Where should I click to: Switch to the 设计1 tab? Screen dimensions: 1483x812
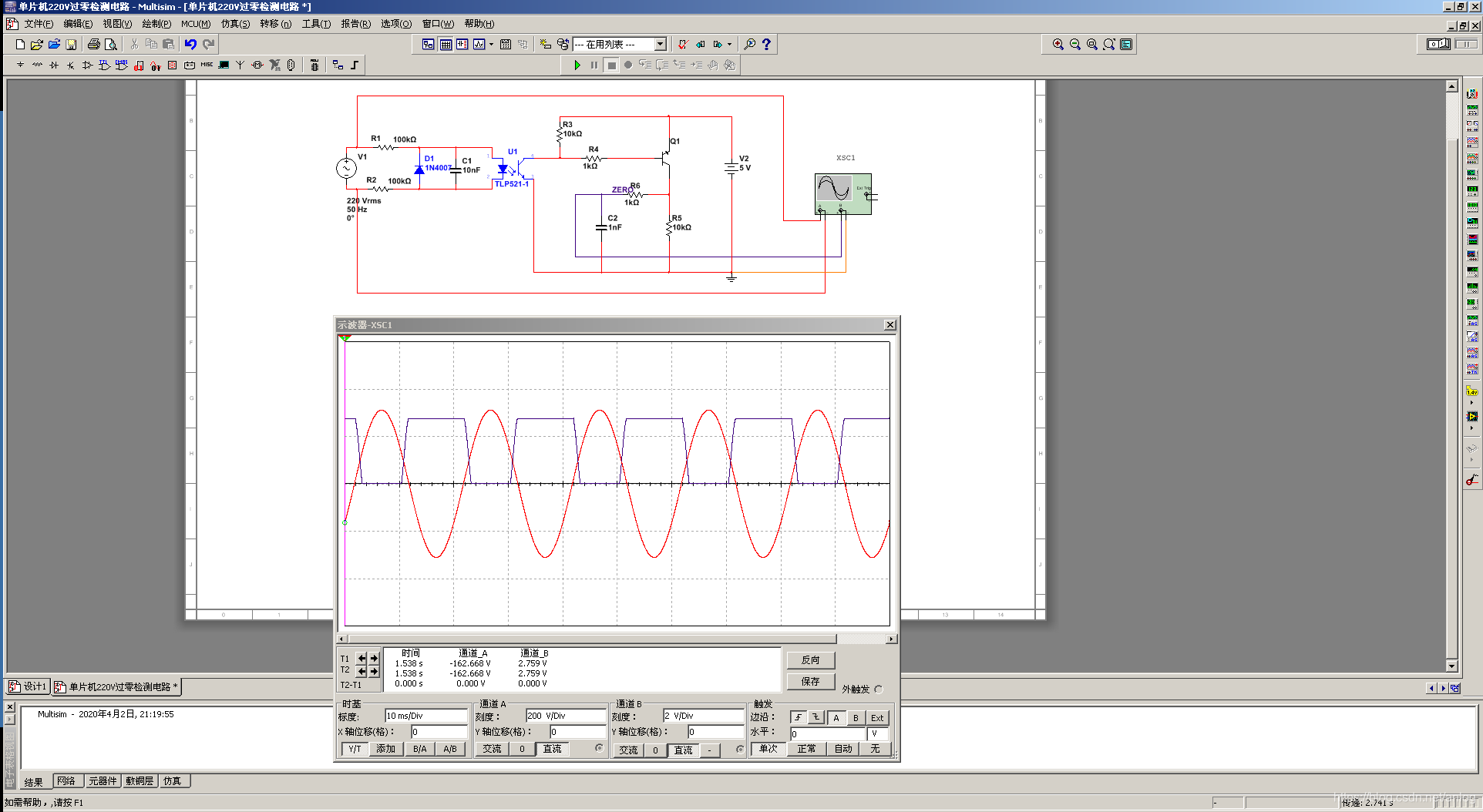click(x=28, y=686)
